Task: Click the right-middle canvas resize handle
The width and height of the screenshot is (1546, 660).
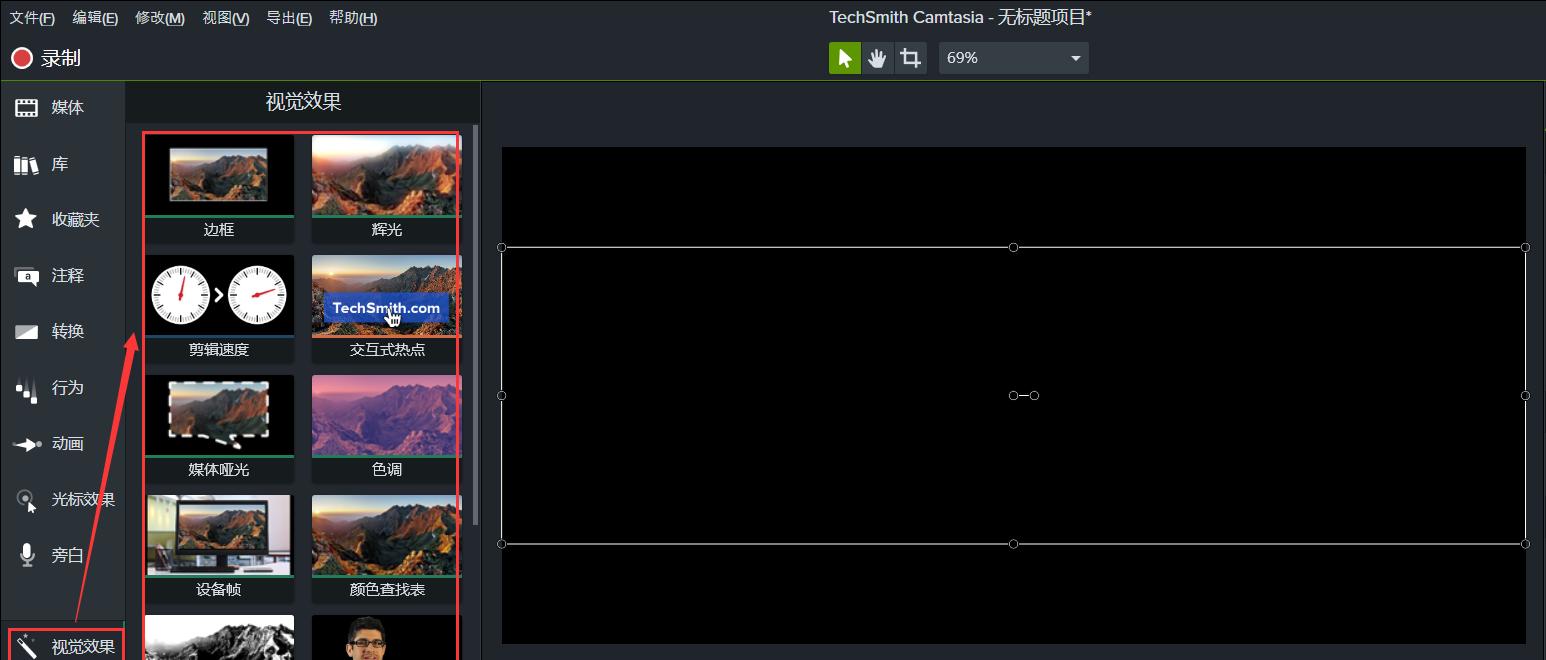Action: 1525,395
